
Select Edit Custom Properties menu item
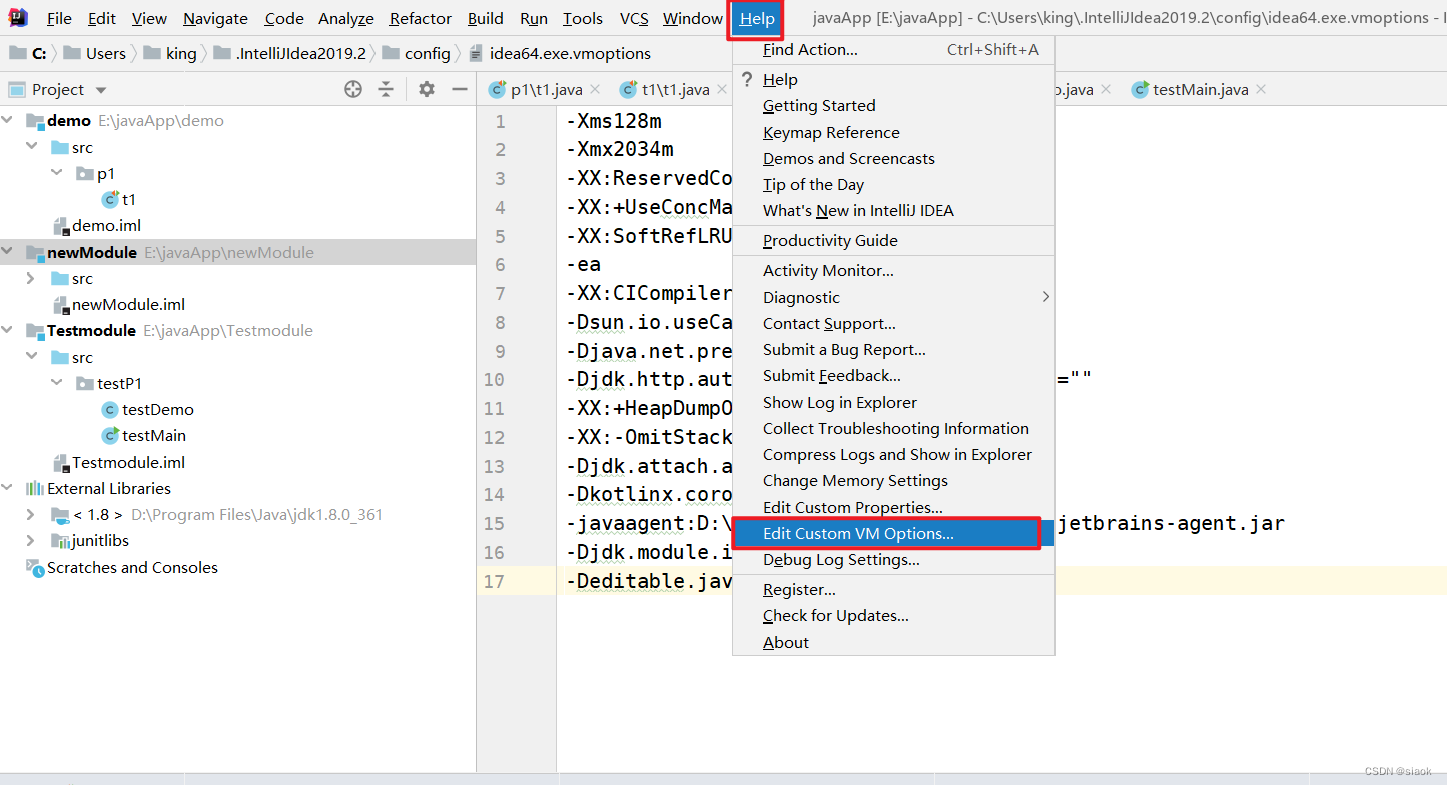[894, 507]
